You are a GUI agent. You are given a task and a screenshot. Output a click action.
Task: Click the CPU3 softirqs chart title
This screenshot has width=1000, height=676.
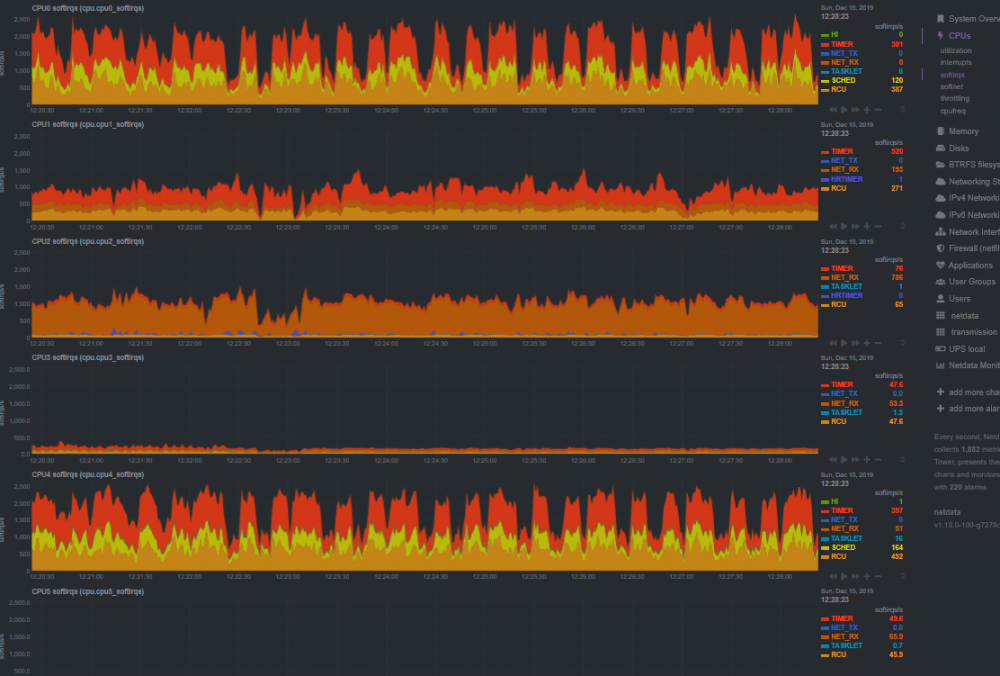tap(88, 358)
